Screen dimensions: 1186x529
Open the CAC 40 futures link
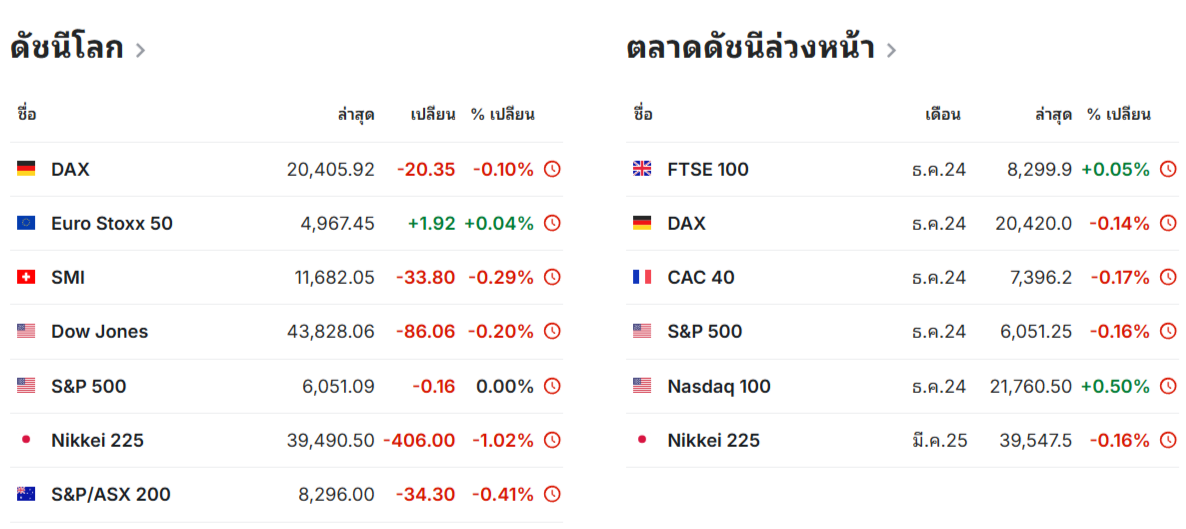point(701,278)
